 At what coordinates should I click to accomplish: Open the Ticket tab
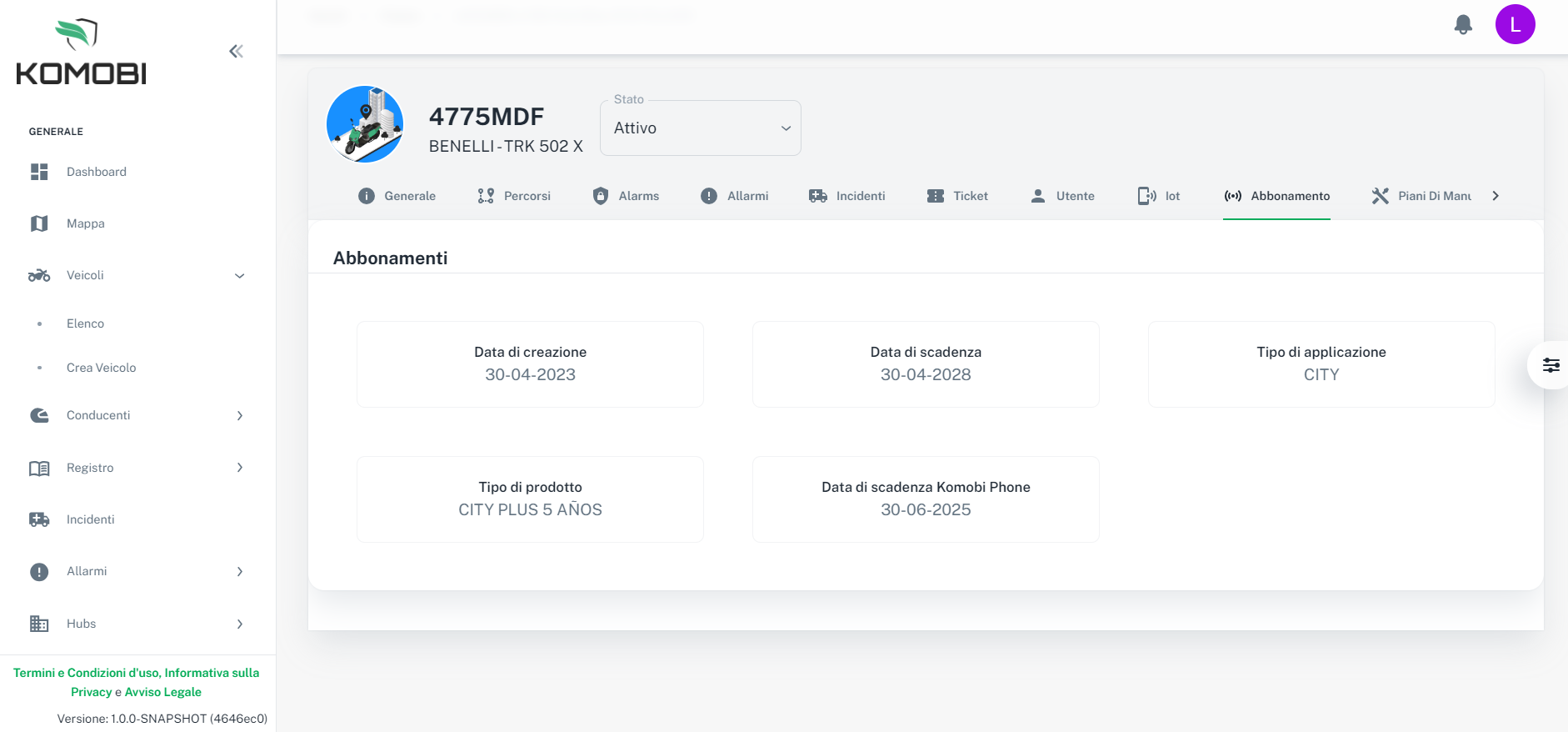957,196
